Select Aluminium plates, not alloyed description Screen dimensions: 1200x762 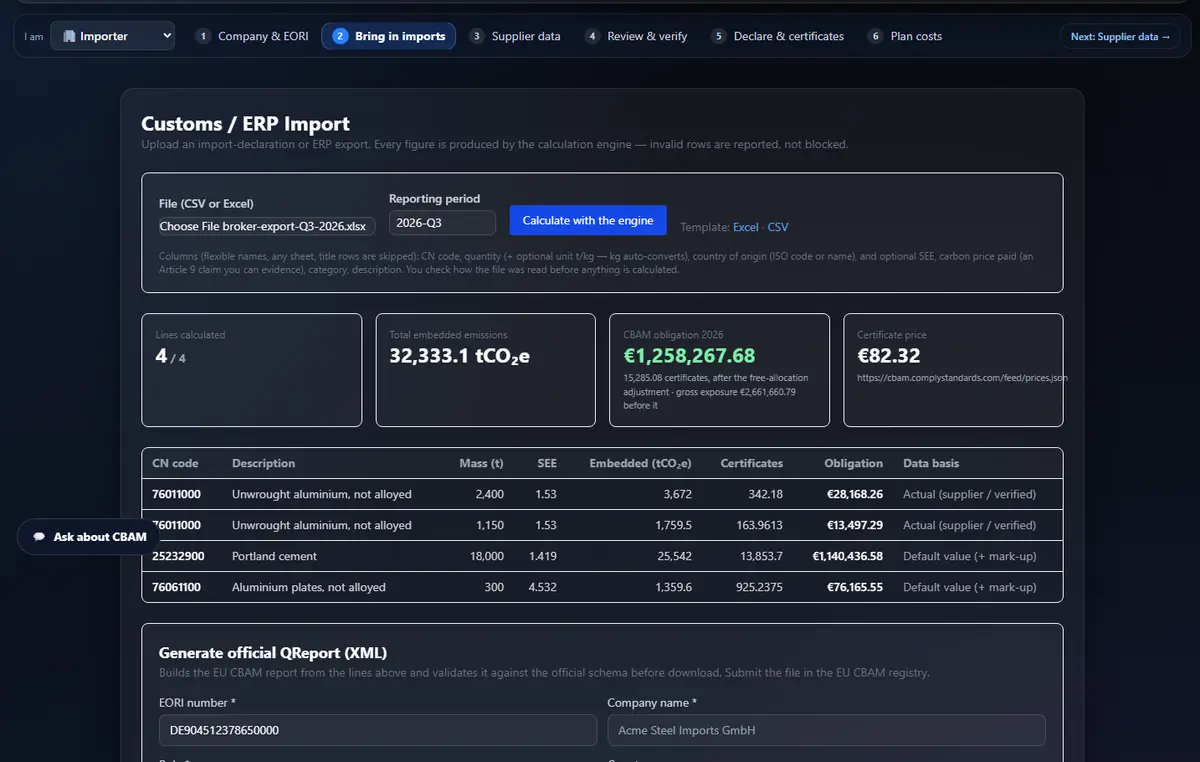[309, 587]
